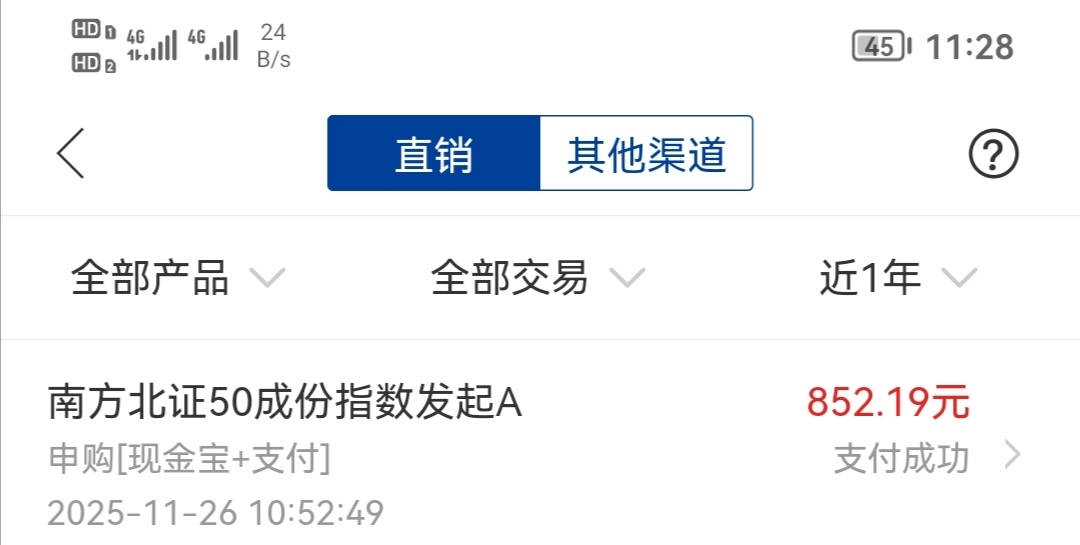Click the chevron beside 近1年
The image size is (1080, 545).
coord(959,278)
